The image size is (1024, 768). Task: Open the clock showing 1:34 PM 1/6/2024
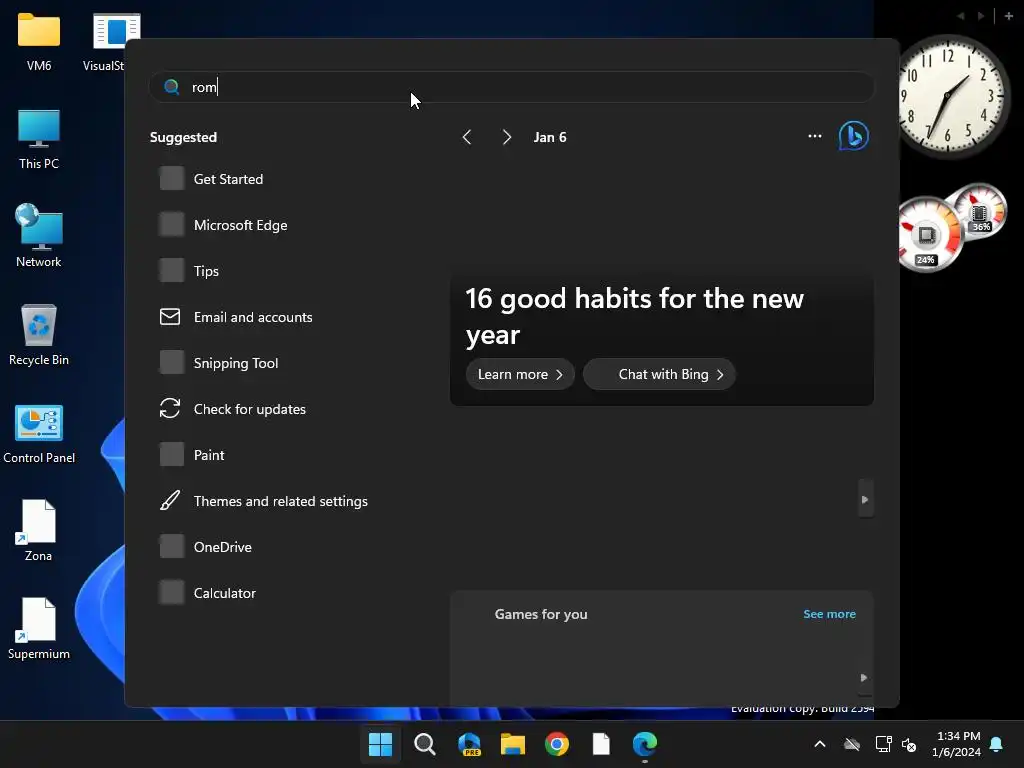[x=957, y=744]
